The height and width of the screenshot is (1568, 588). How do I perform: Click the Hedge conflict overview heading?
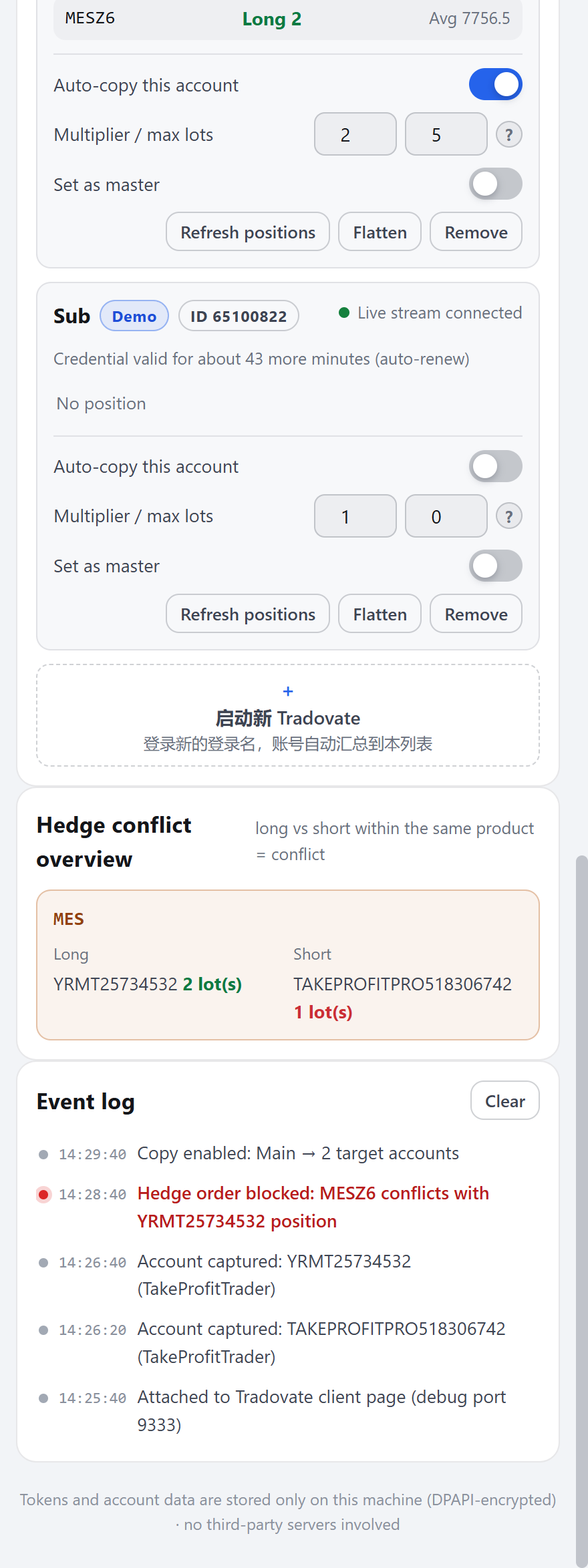coord(114,842)
